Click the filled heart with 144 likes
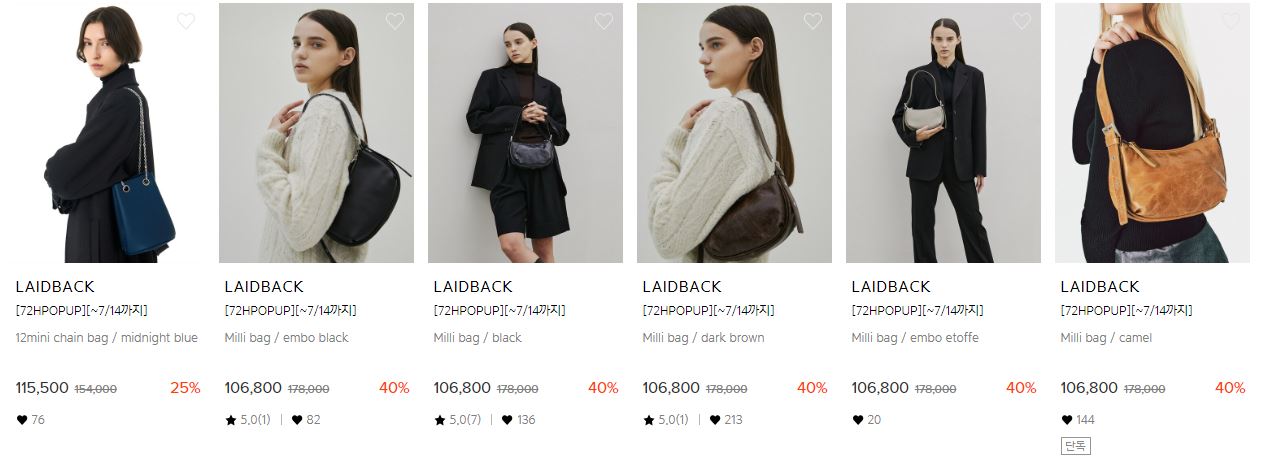The height and width of the screenshot is (475, 1262). 1066,420
